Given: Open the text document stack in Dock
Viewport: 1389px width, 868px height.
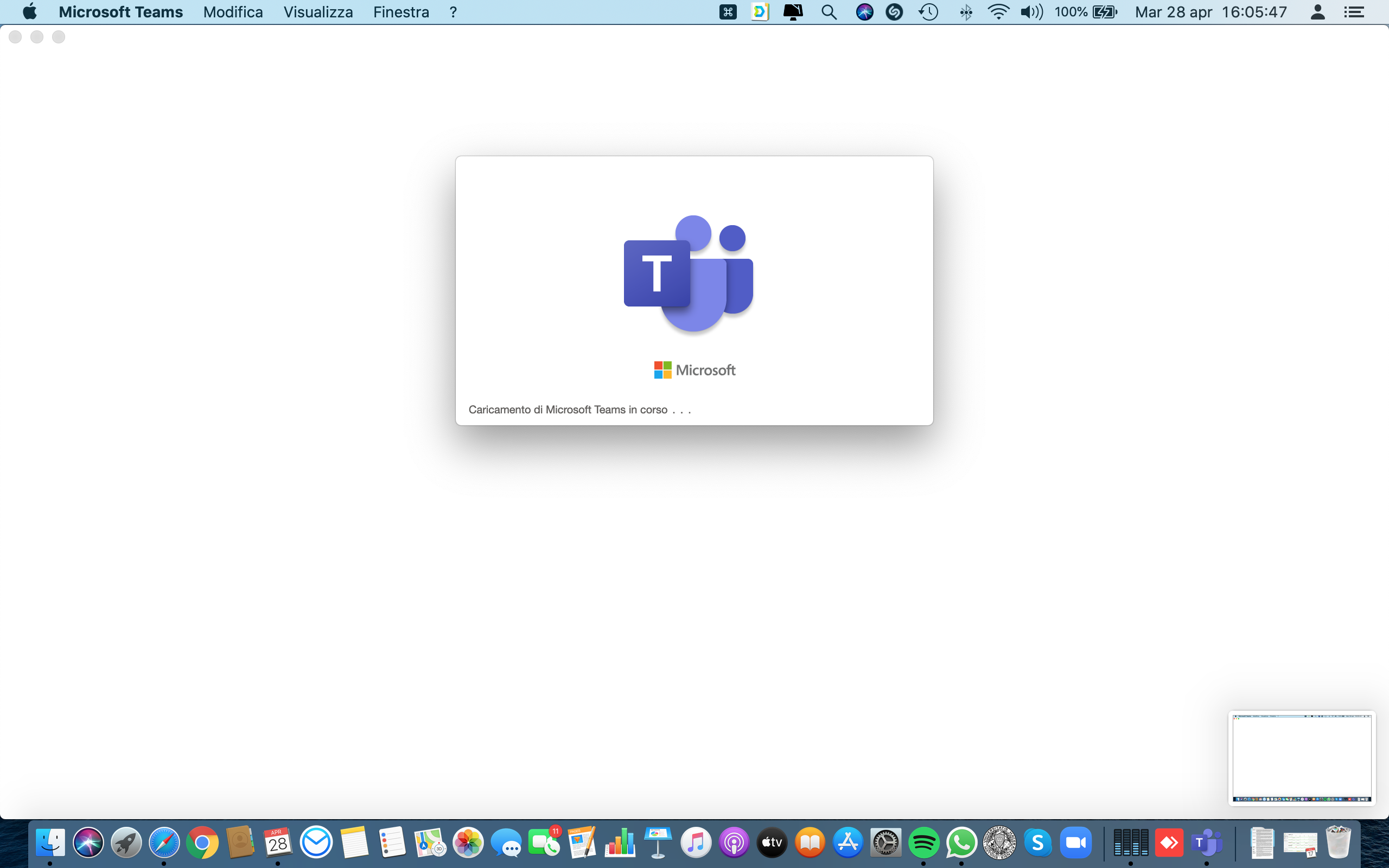Looking at the screenshot, I should (1261, 842).
